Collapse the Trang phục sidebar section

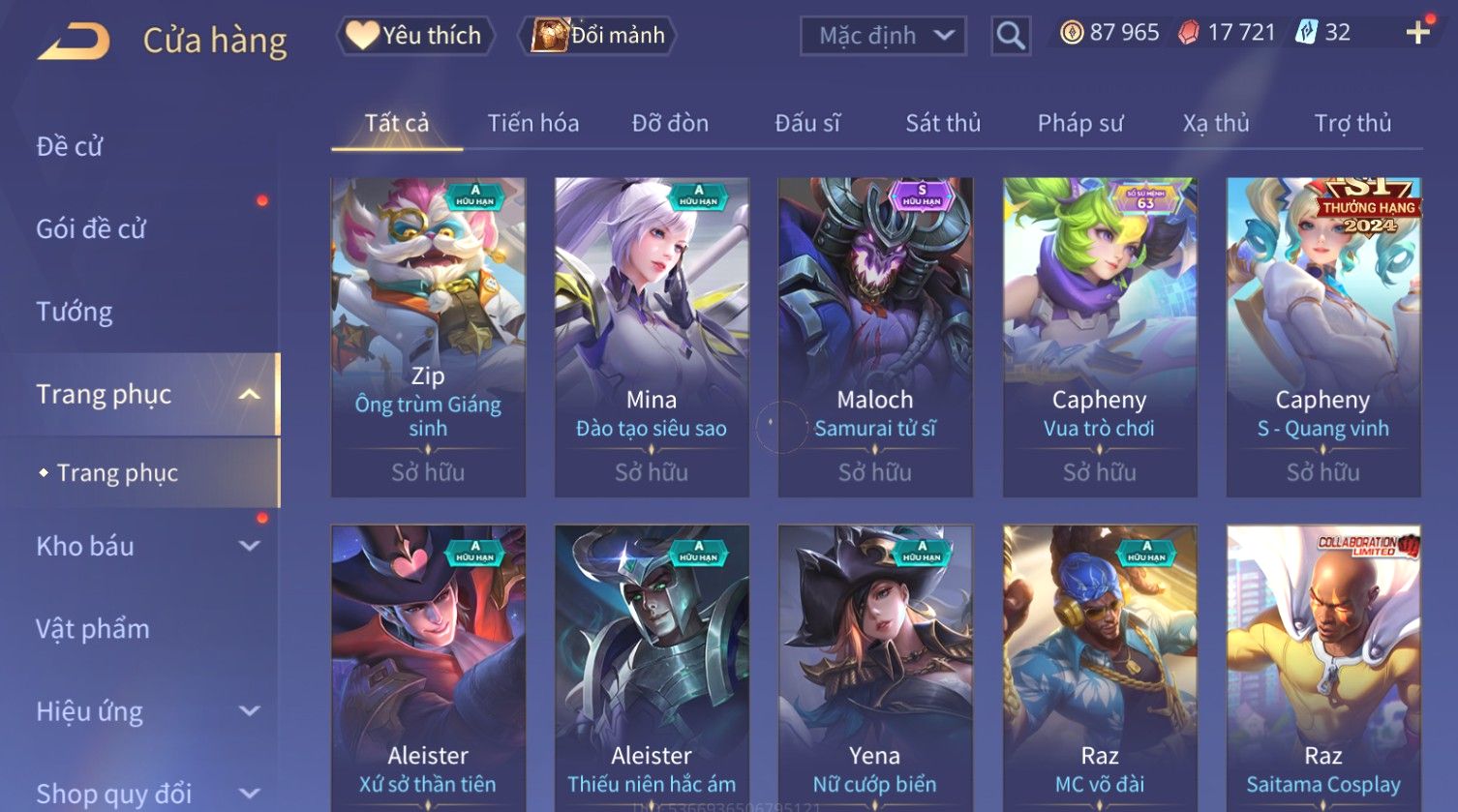point(249,394)
